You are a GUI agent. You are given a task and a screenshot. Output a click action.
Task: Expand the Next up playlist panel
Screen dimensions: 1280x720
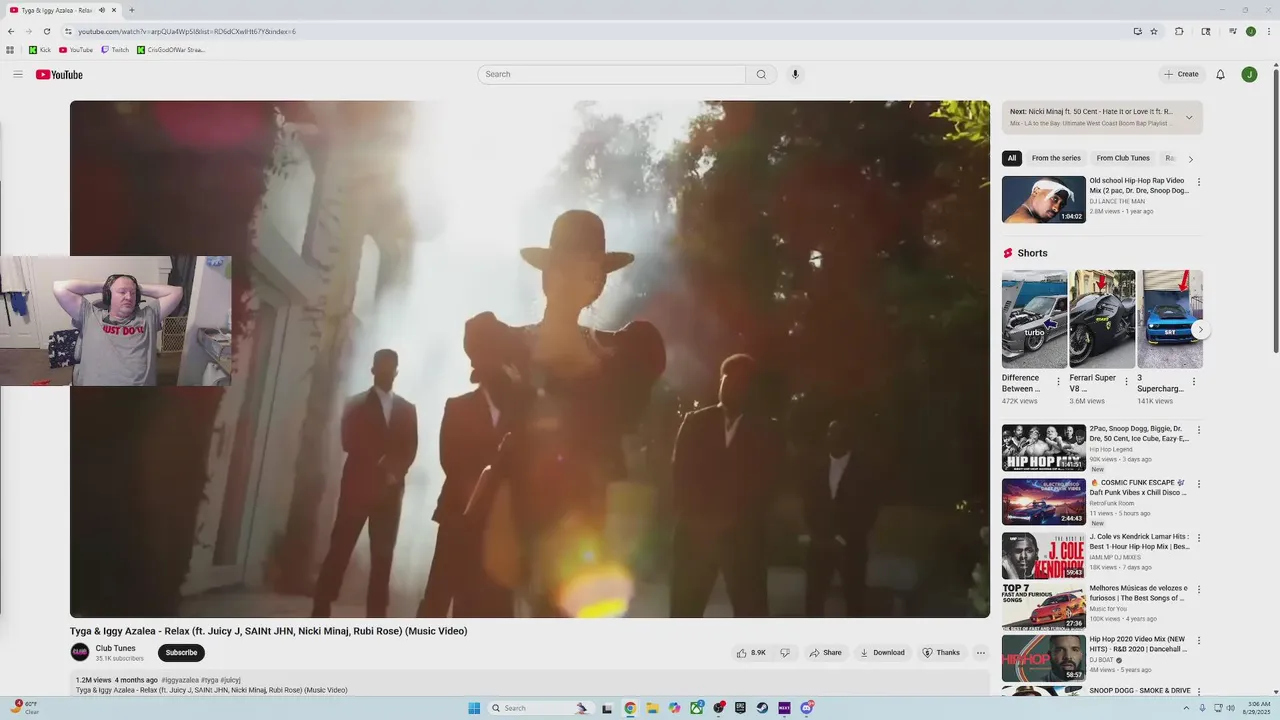1189,117
